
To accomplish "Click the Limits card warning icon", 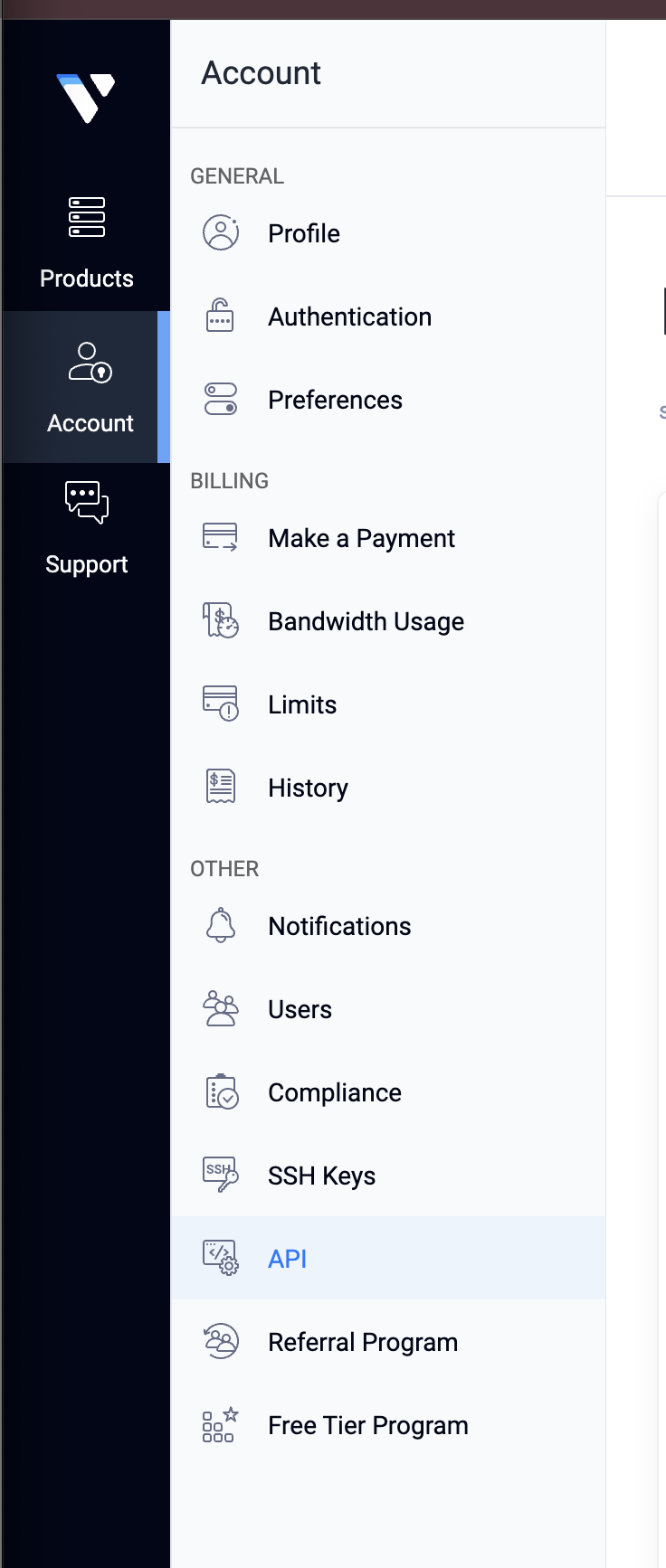I will [x=221, y=704].
